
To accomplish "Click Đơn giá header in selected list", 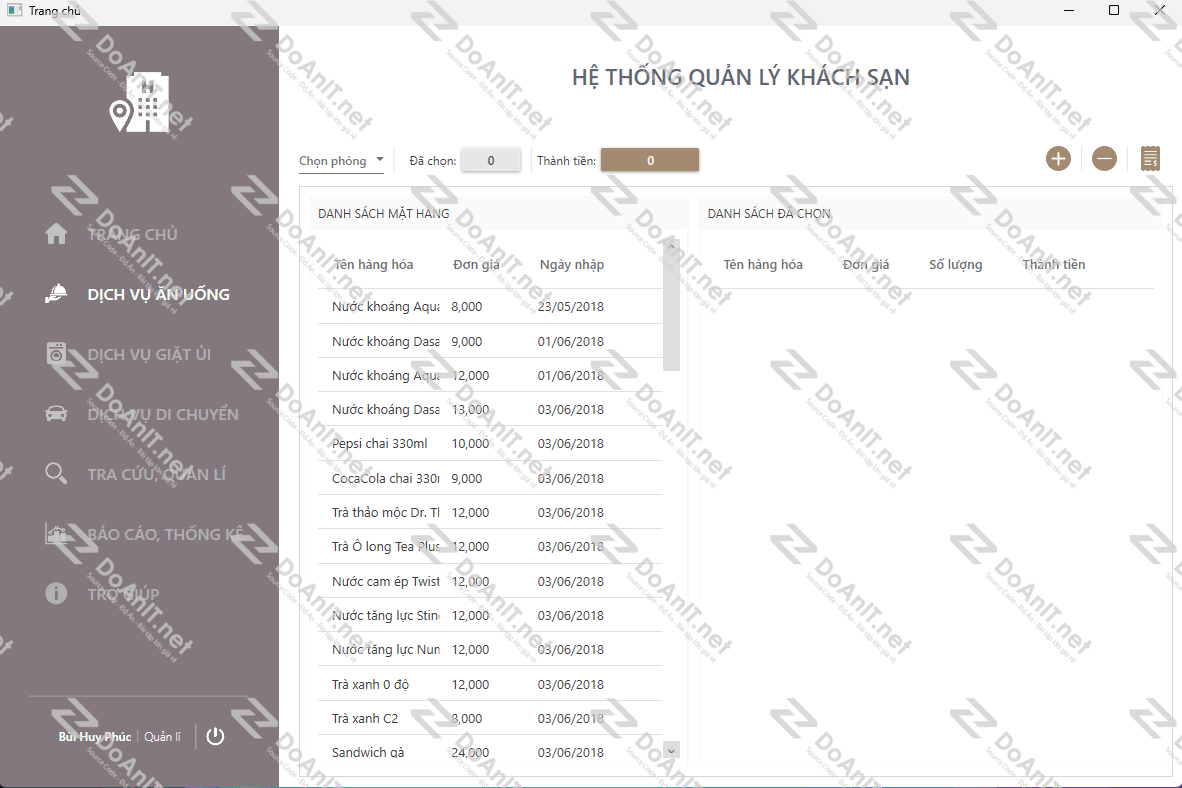I will pyautogui.click(x=865, y=265).
